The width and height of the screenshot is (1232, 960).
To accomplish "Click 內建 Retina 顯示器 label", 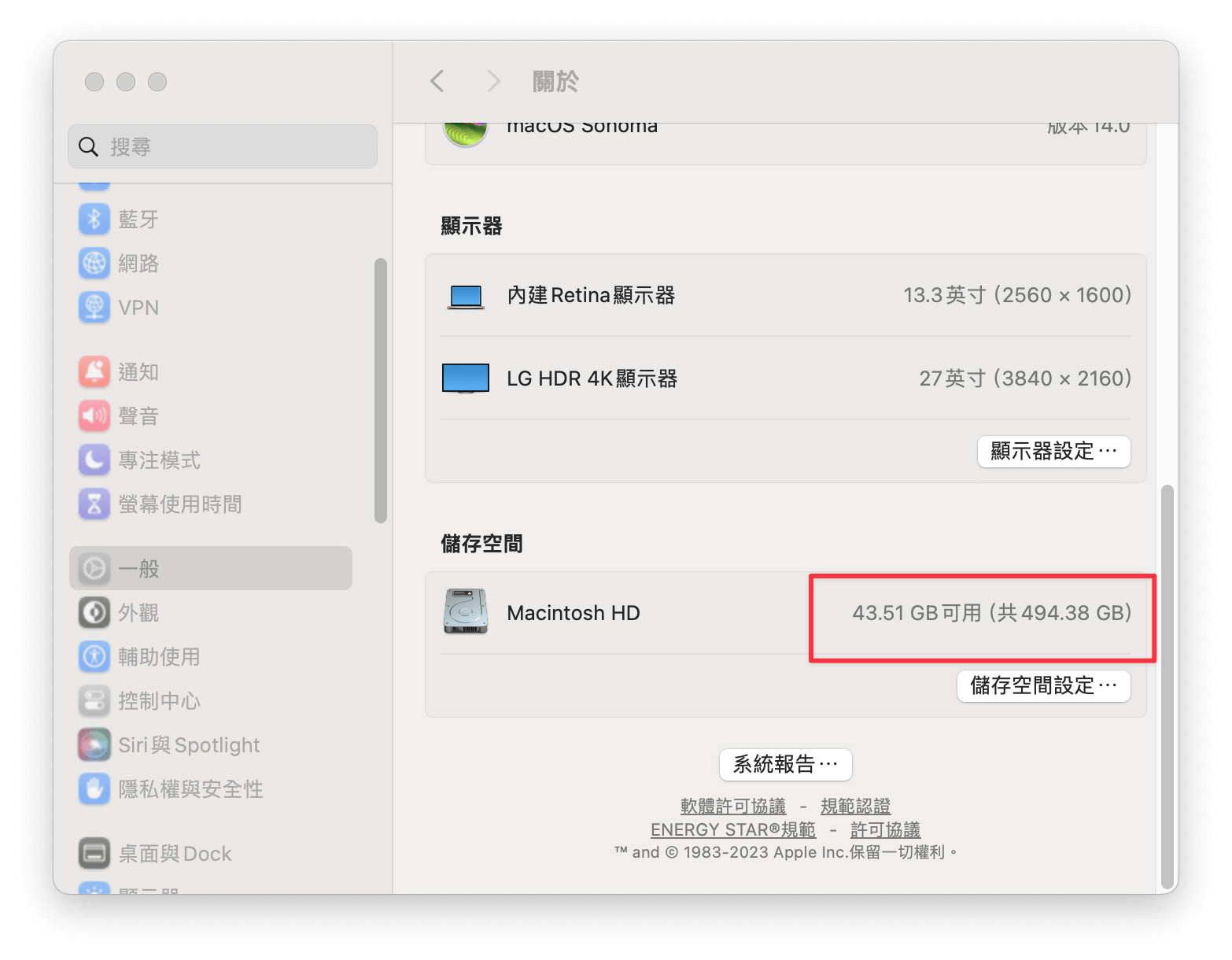I will click(x=591, y=296).
